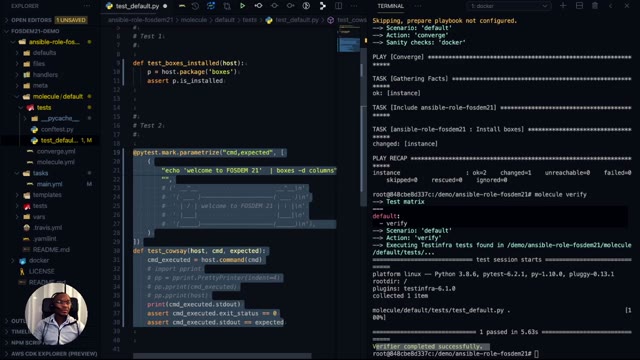640x360 pixels.
Task: Open conftest.py in the Explorer
Action: tap(57, 129)
